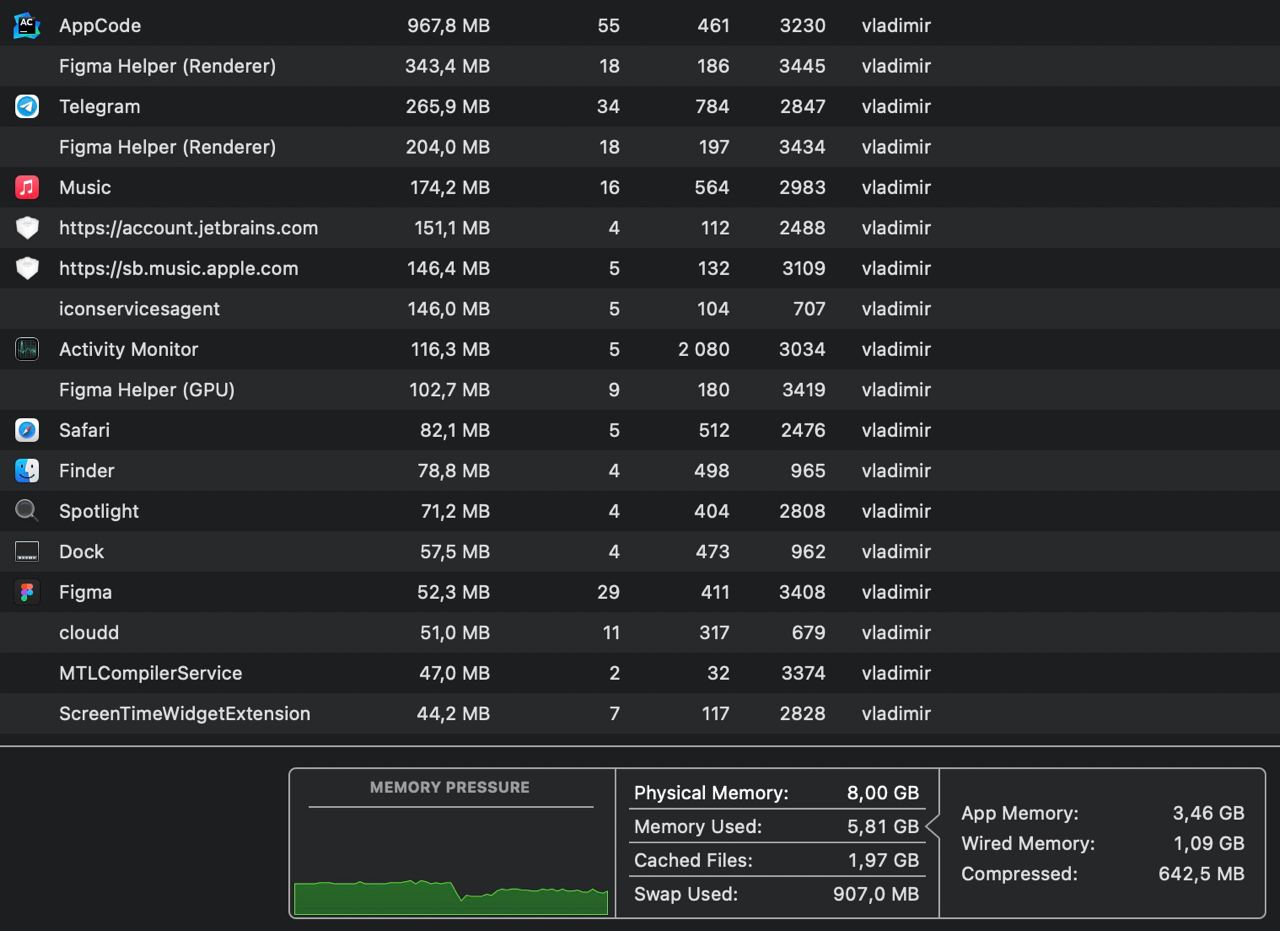Click the AppCode app icon
This screenshot has height=931, width=1280.
click(x=27, y=25)
